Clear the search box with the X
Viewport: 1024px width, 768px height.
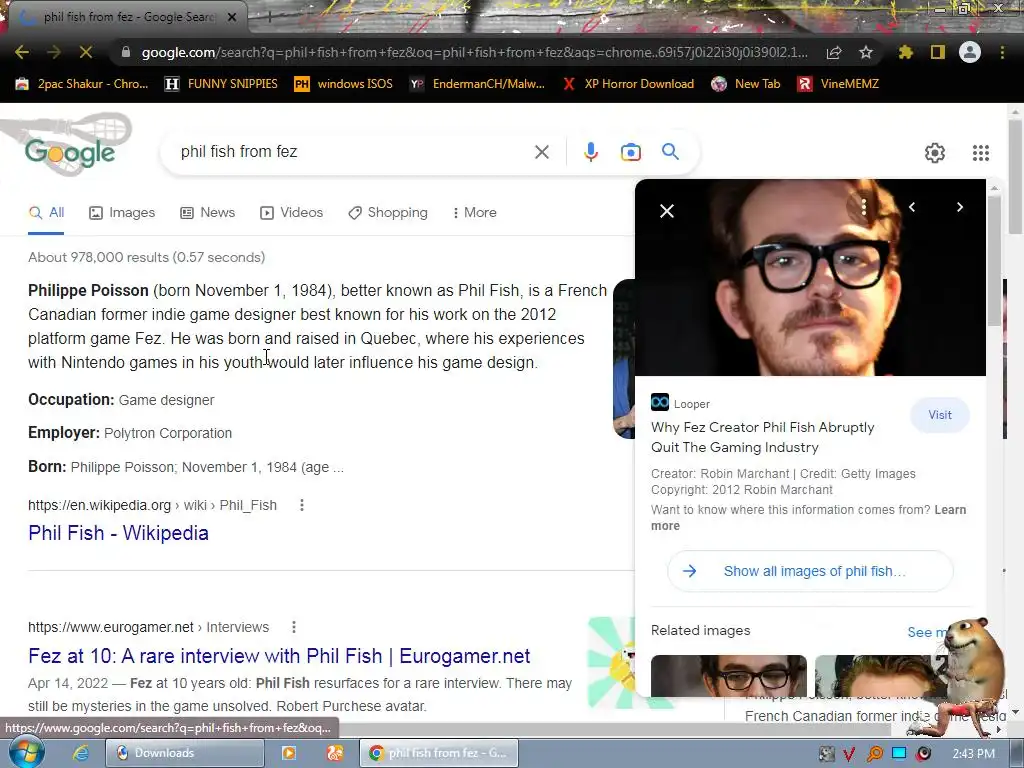click(x=541, y=152)
